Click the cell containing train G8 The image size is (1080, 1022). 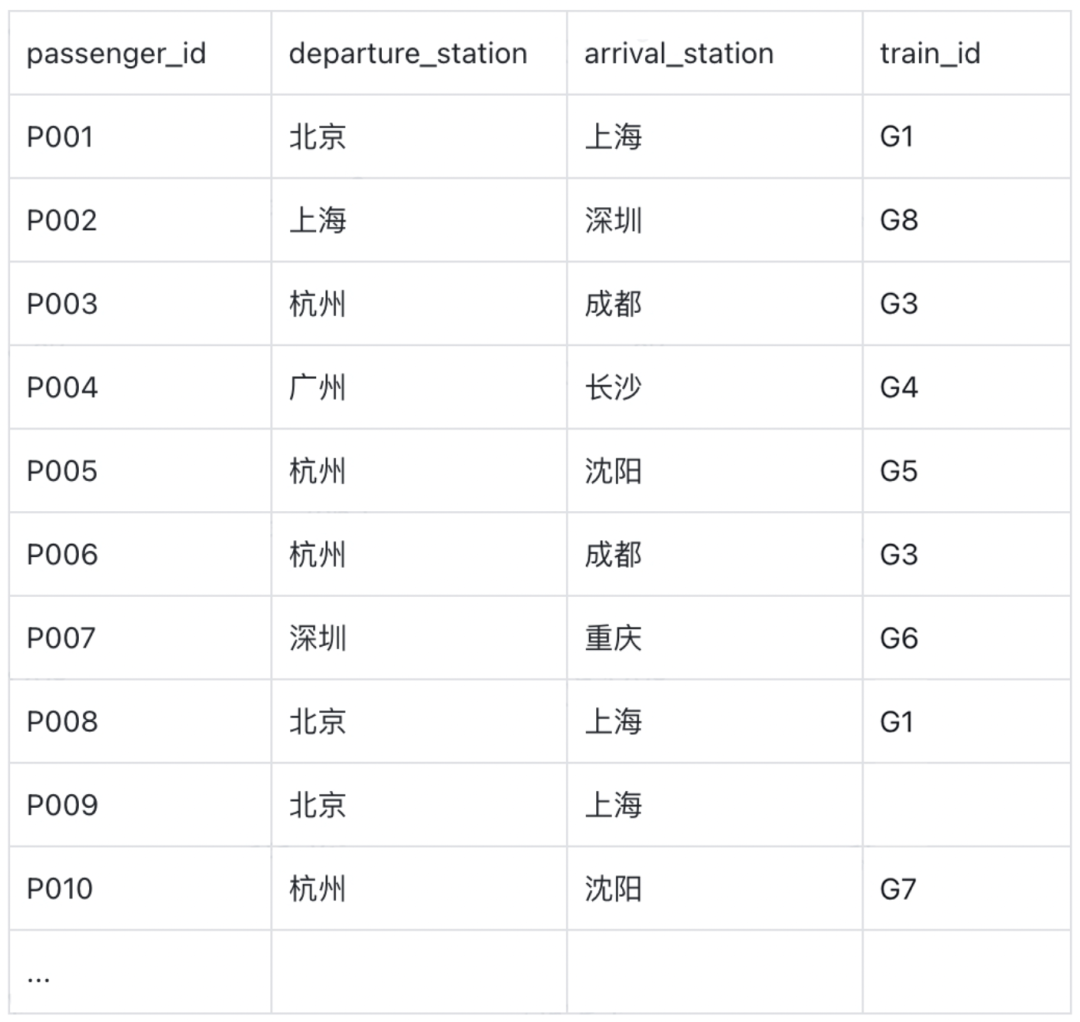pyautogui.click(x=899, y=220)
